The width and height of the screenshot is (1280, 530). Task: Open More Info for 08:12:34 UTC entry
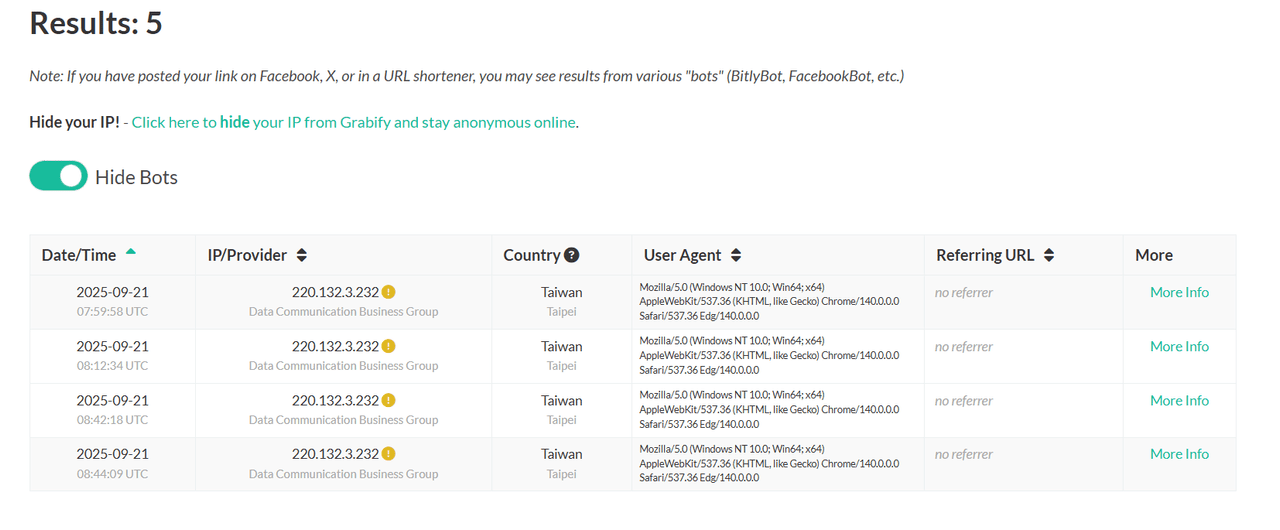tap(1179, 346)
